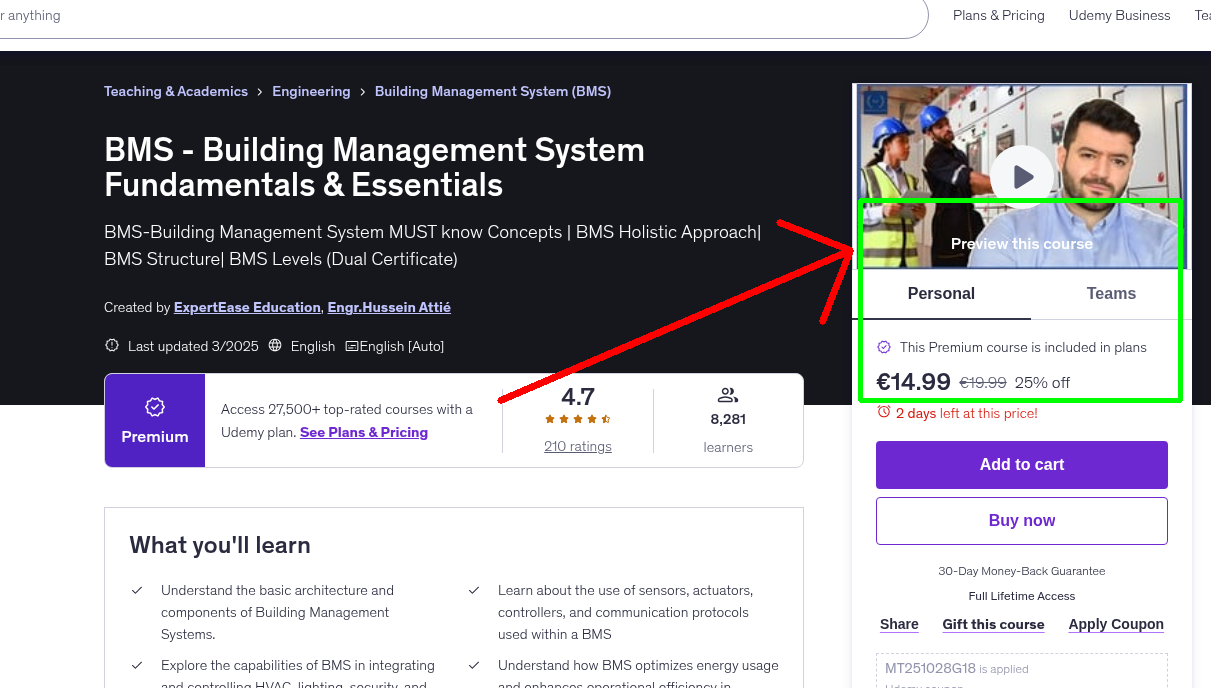Viewport: 1211px width, 688px height.
Task: Click Apply Coupon
Action: (x=1116, y=624)
